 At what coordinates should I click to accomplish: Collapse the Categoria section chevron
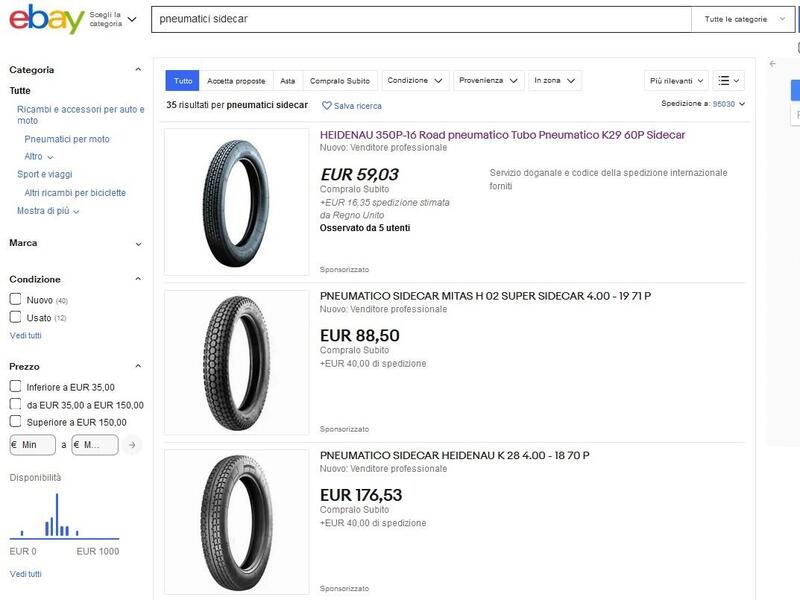(x=138, y=70)
